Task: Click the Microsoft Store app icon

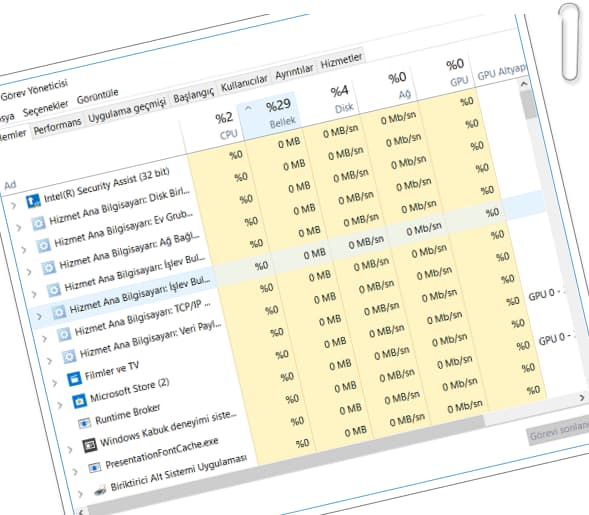Action: tap(79, 401)
